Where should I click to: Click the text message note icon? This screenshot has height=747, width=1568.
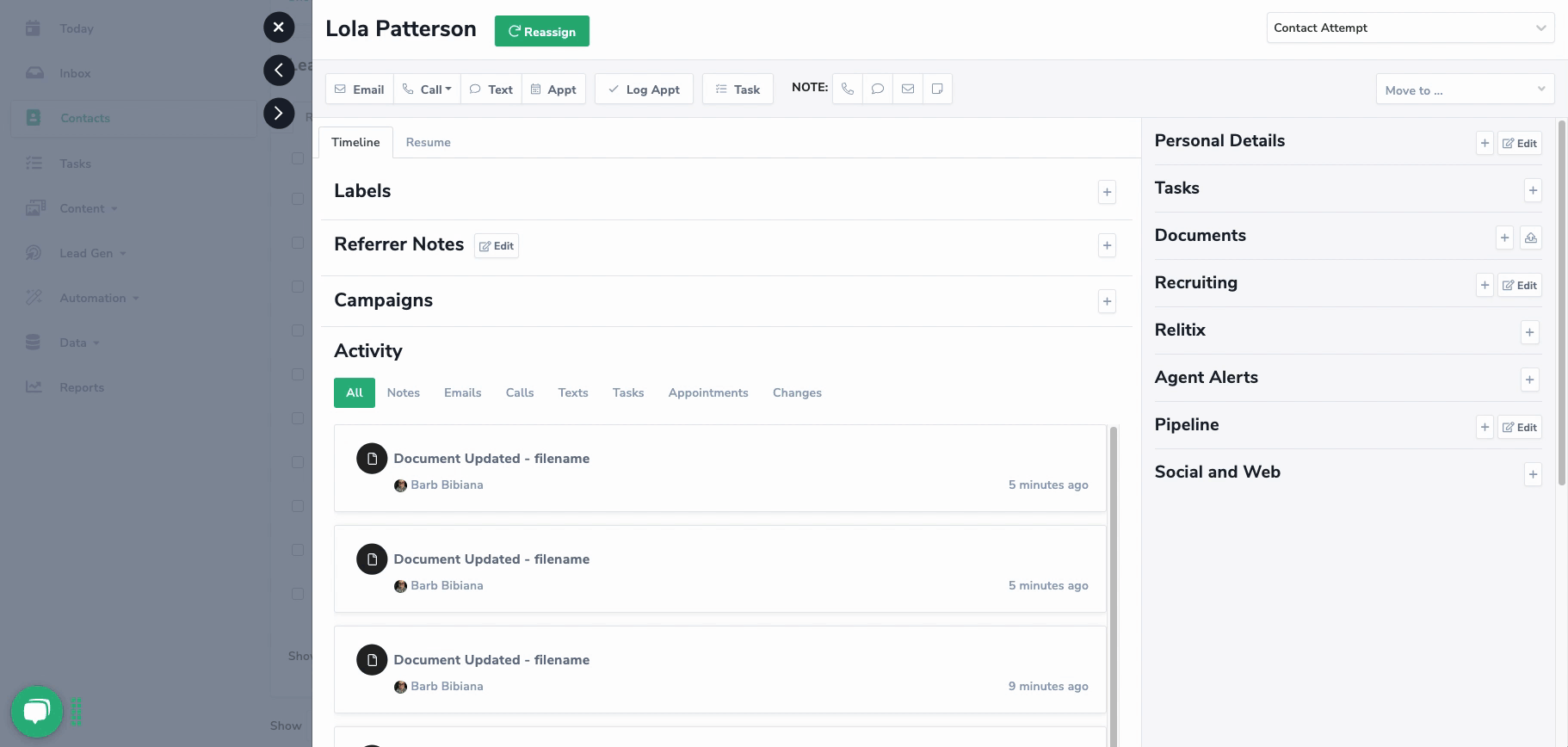(x=878, y=89)
